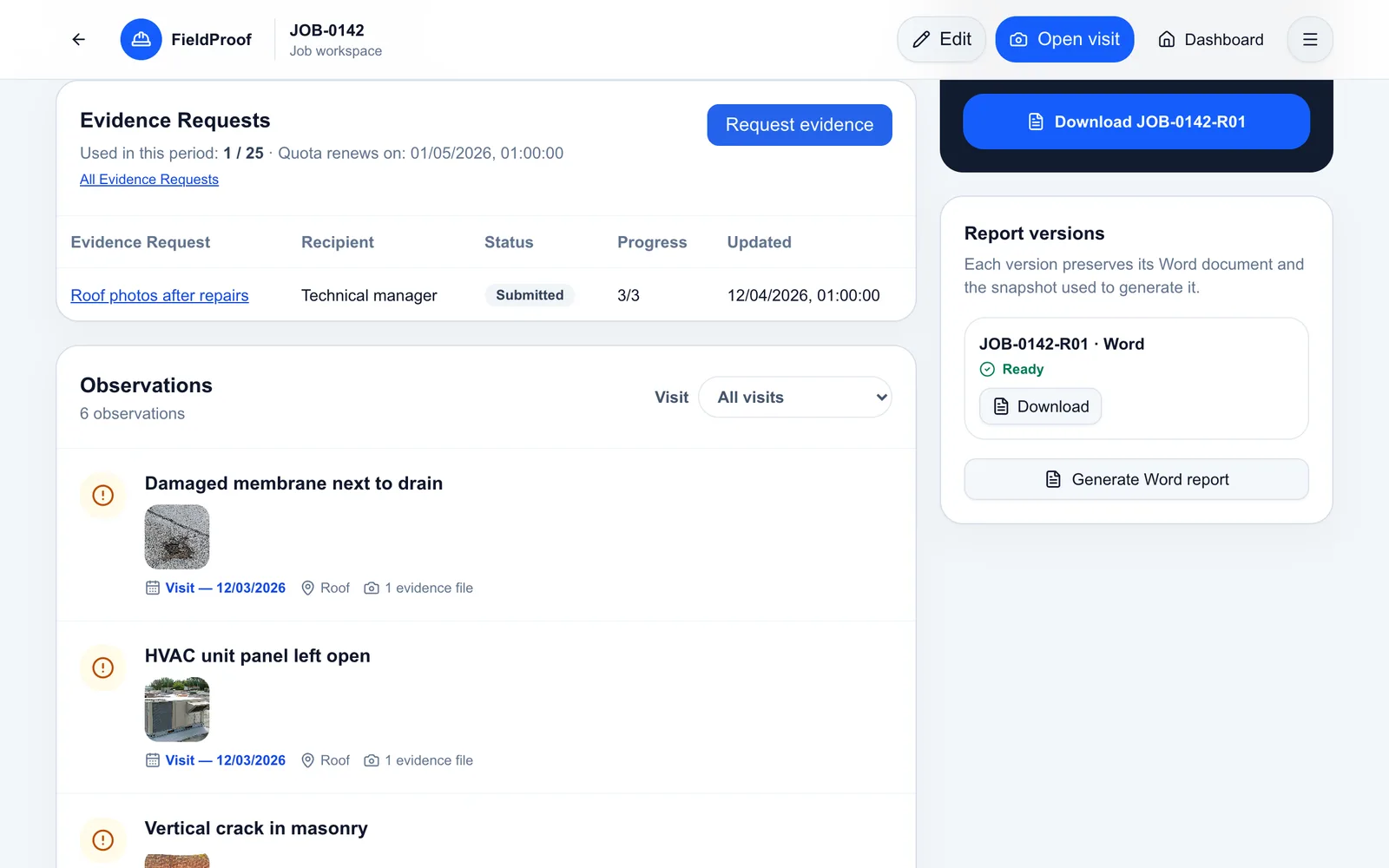This screenshot has width=1389, height=868.
Task: Open the hamburger menu icon
Action: point(1310,39)
